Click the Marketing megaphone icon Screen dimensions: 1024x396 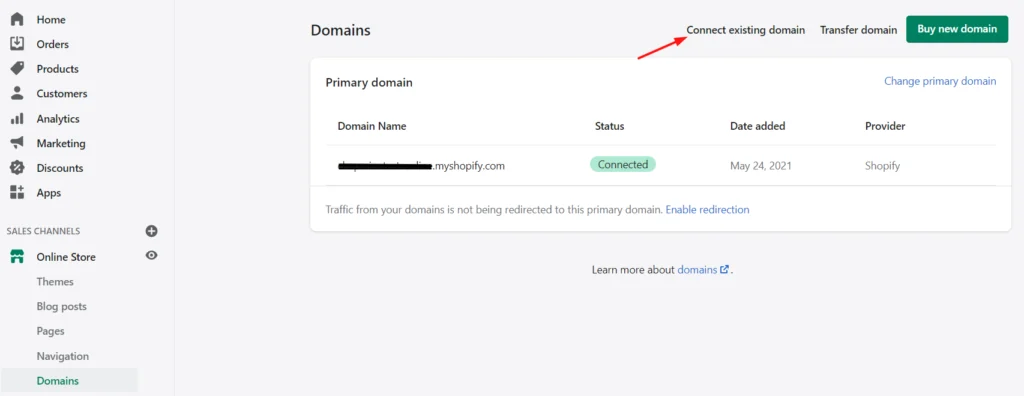[x=17, y=142]
